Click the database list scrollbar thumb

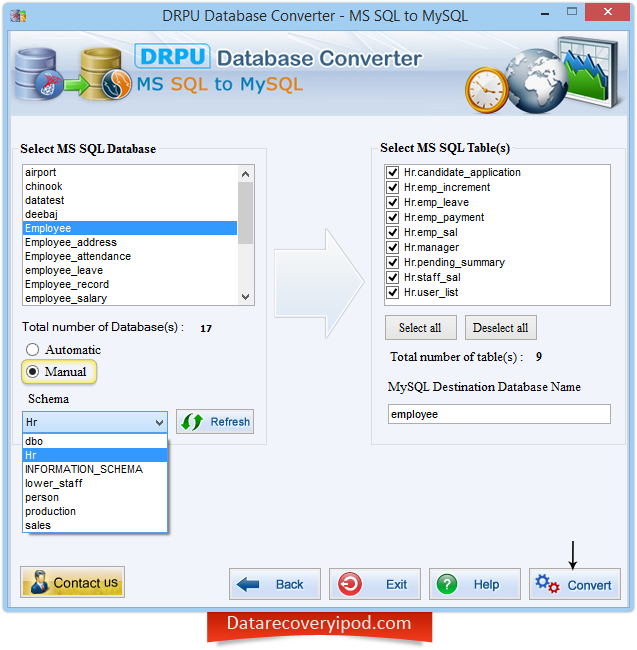pos(245,213)
